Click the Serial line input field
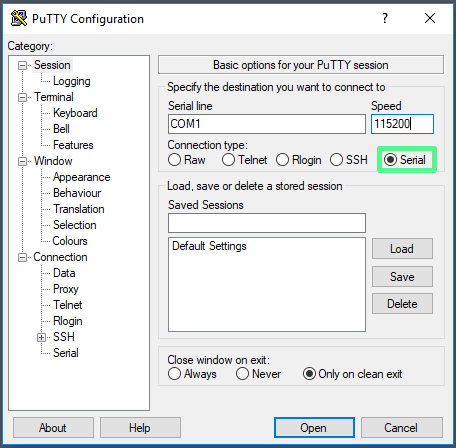 pyautogui.click(x=267, y=124)
